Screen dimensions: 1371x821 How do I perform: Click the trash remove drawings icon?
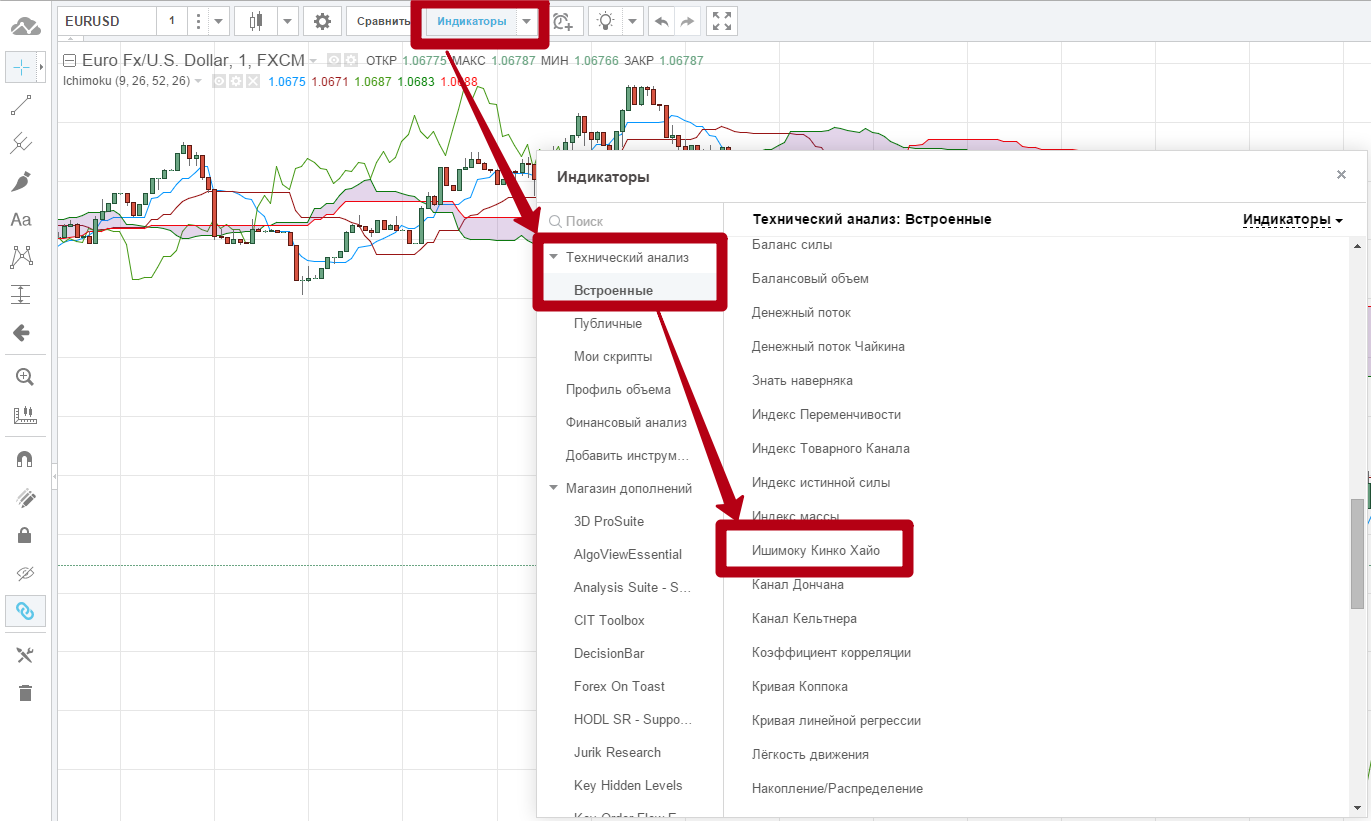click(x=25, y=693)
